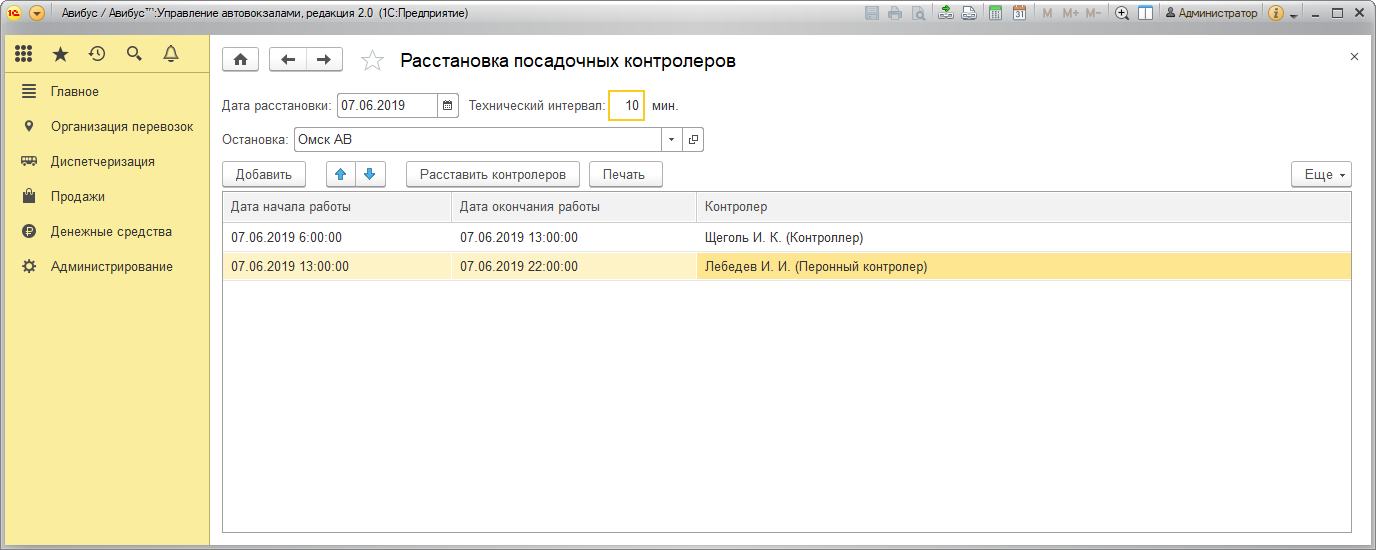Click the search magnifier icon
The height and width of the screenshot is (550, 1376).
[x=134, y=54]
